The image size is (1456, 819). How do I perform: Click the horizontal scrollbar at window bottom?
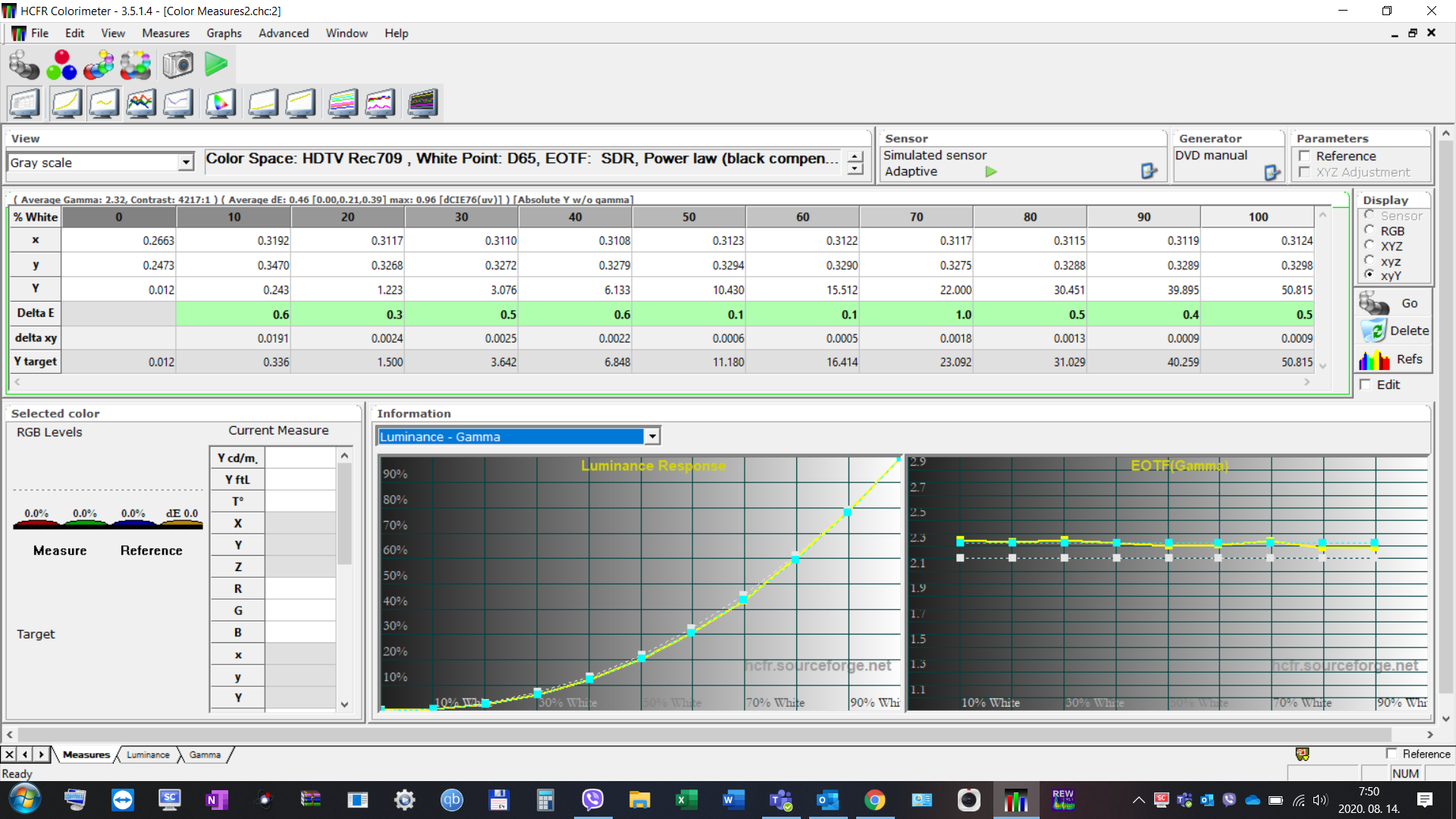[704, 734]
